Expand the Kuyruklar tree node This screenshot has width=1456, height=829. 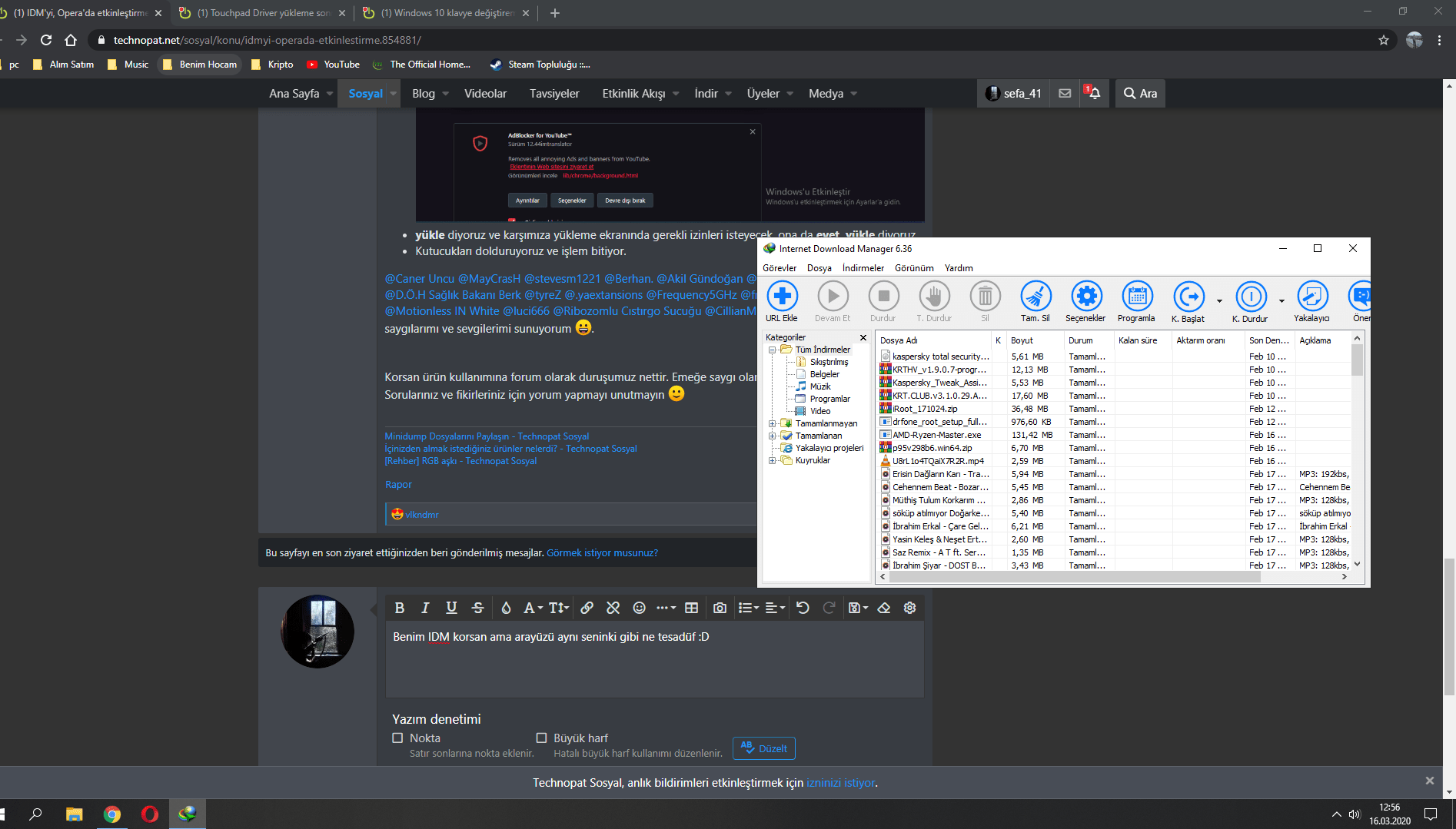772,460
